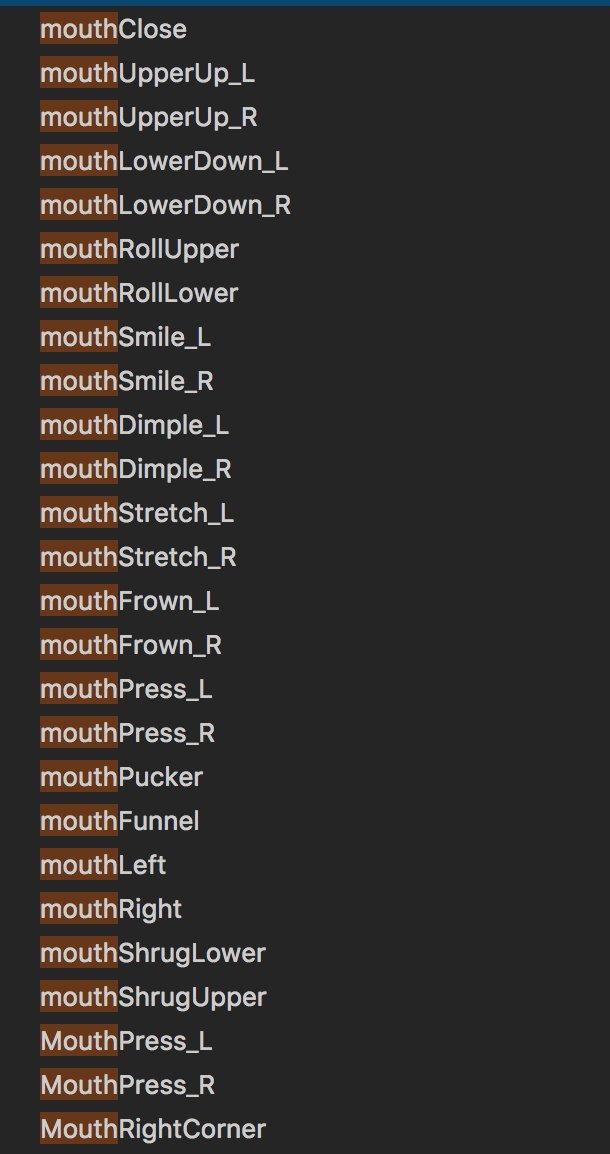Place cursor on mouthFunnel line
Screen dimensions: 610x1154
pyautogui.click(x=120, y=821)
